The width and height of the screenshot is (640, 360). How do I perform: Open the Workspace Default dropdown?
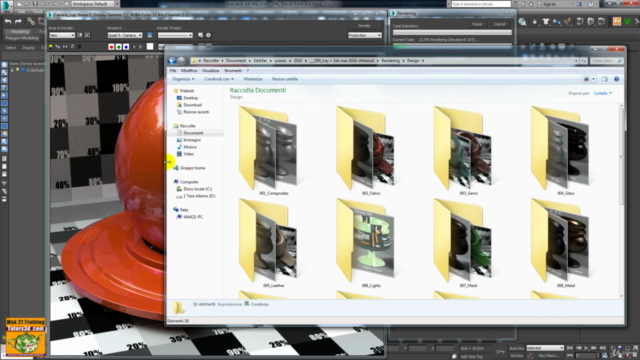point(92,4)
